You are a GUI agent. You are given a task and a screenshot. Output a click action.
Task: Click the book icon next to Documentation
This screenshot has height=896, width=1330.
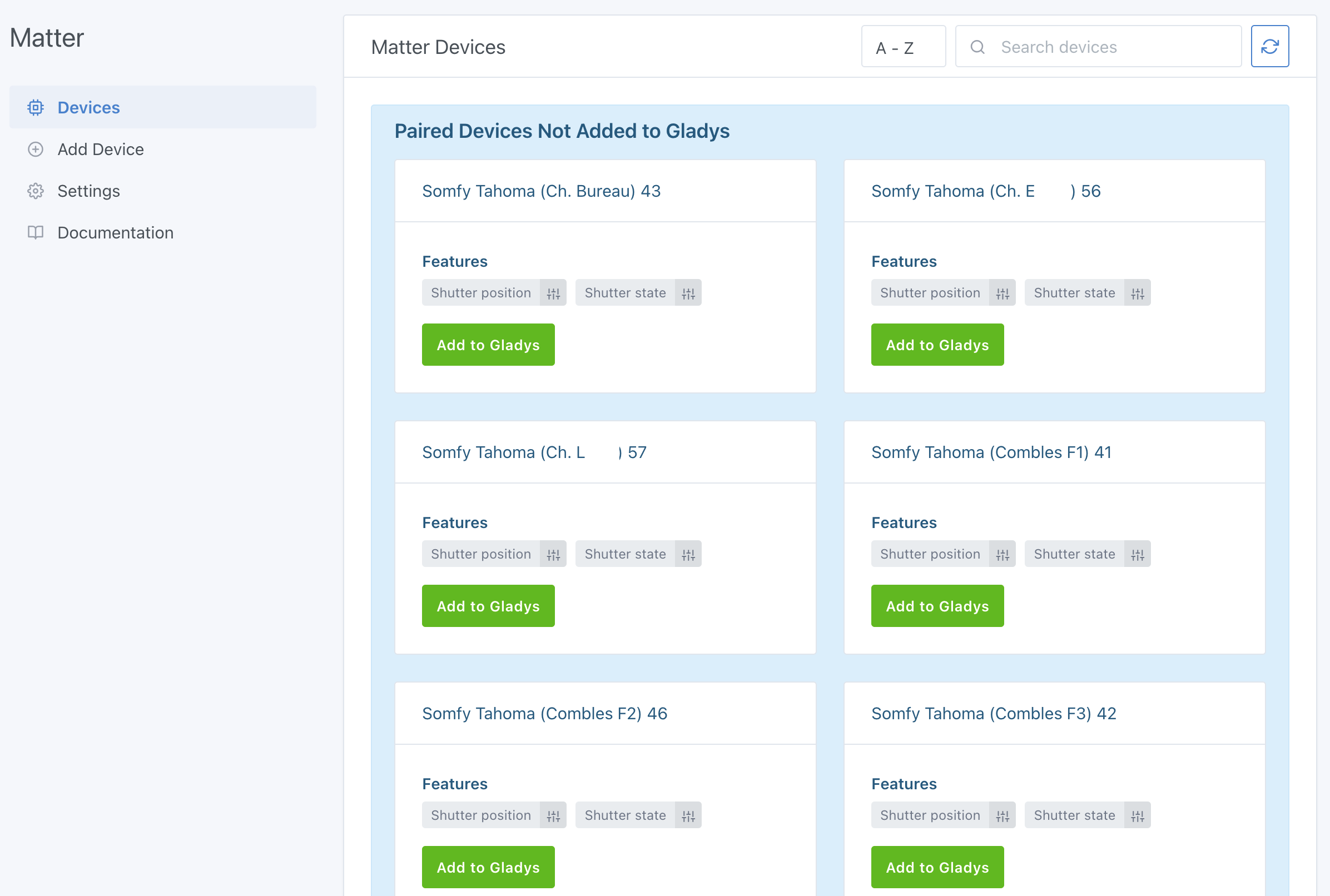click(x=36, y=232)
